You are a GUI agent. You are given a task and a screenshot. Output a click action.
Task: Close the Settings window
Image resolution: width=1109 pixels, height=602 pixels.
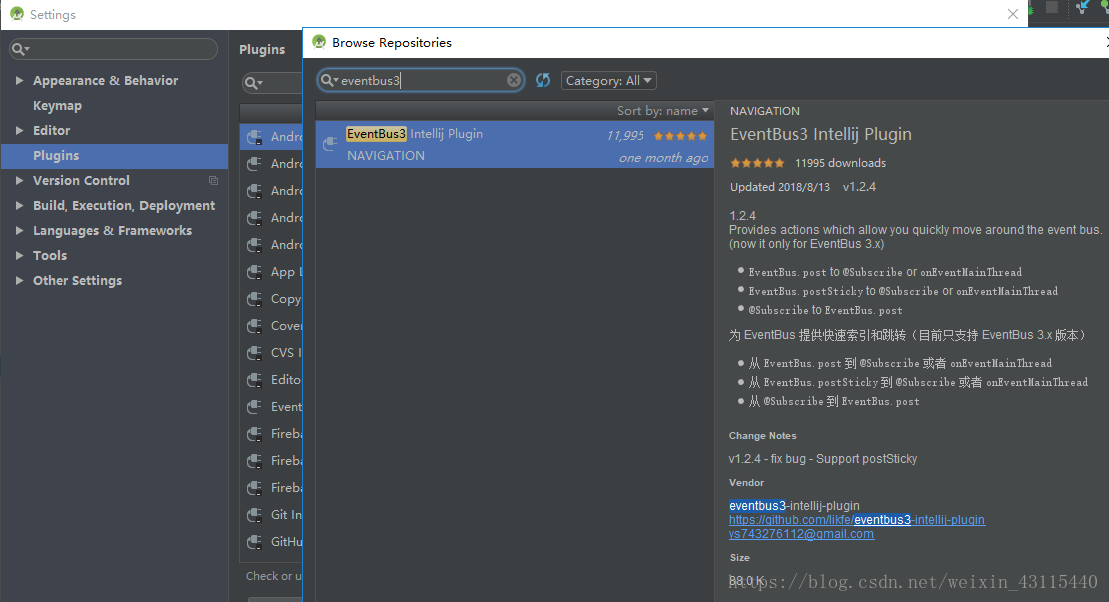pyautogui.click(x=1013, y=14)
